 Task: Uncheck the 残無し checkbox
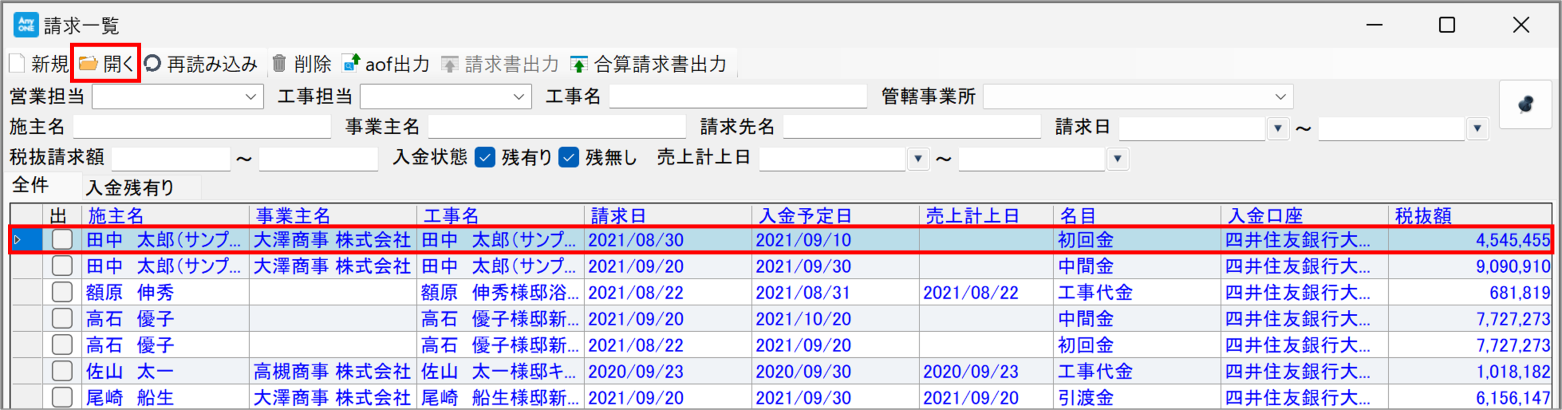click(x=569, y=158)
